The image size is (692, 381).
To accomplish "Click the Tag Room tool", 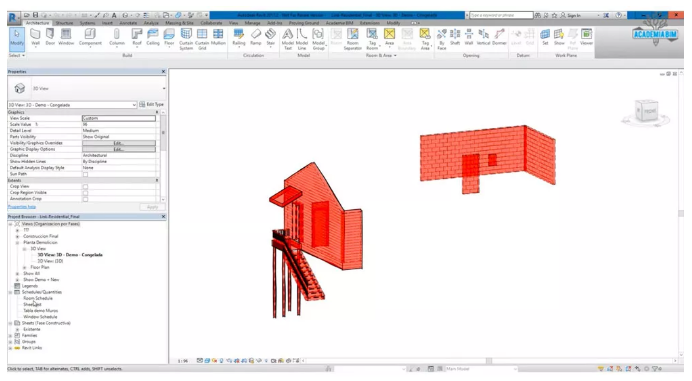I will [372, 39].
